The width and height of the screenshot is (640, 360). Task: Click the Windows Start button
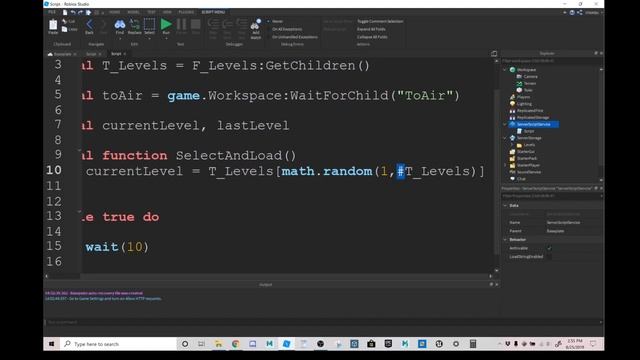(51, 344)
